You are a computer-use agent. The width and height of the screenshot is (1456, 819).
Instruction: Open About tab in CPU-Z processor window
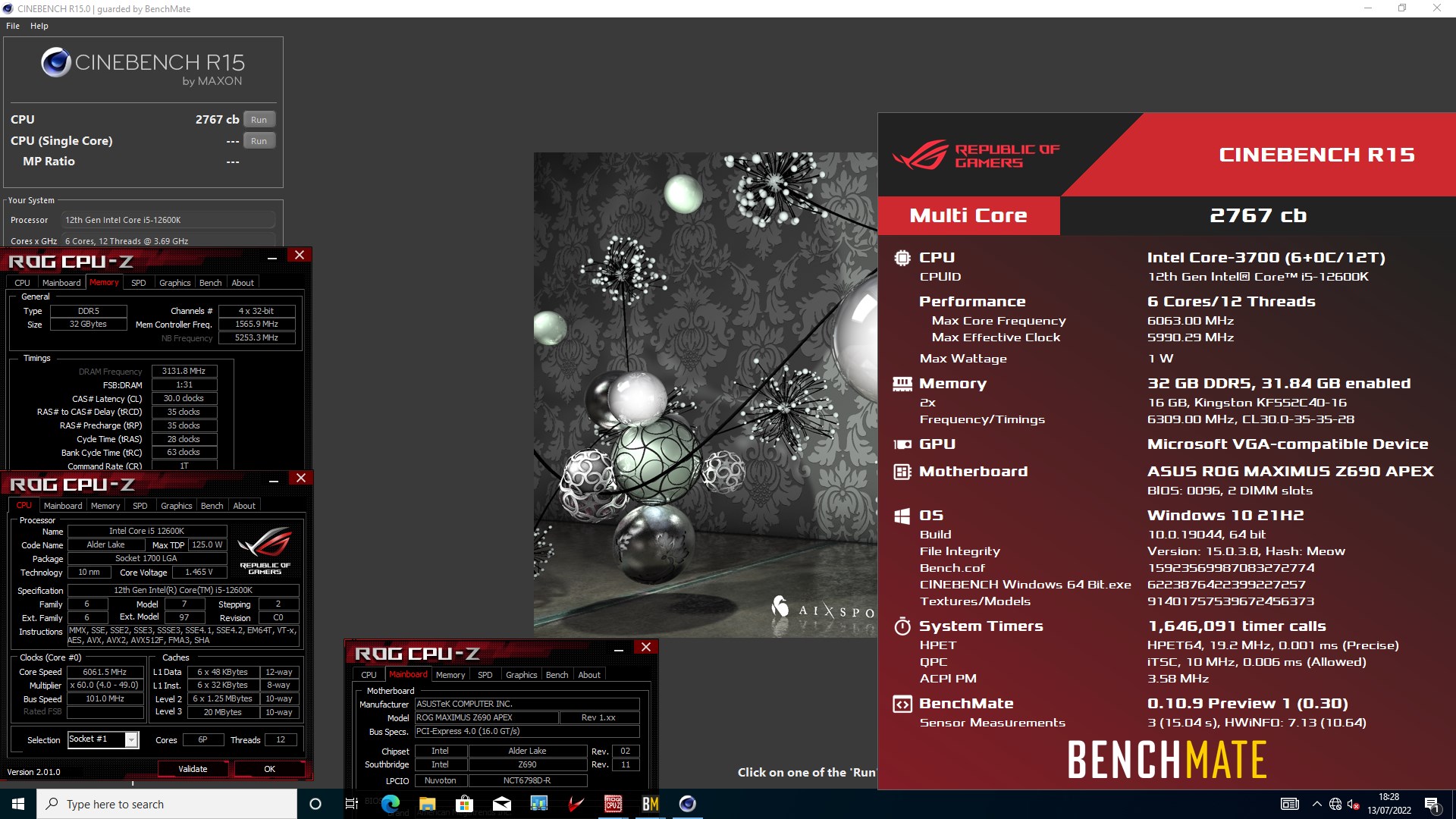pos(244,506)
